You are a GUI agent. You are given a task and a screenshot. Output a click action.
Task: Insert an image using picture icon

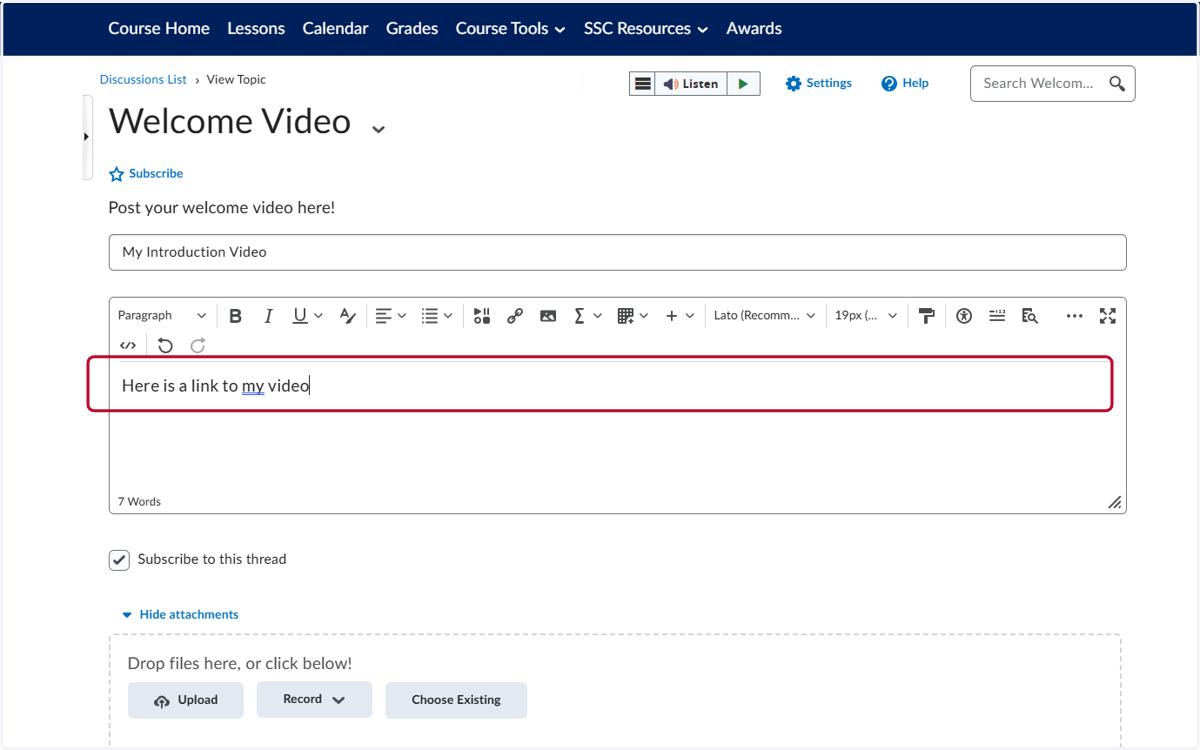(x=548, y=316)
